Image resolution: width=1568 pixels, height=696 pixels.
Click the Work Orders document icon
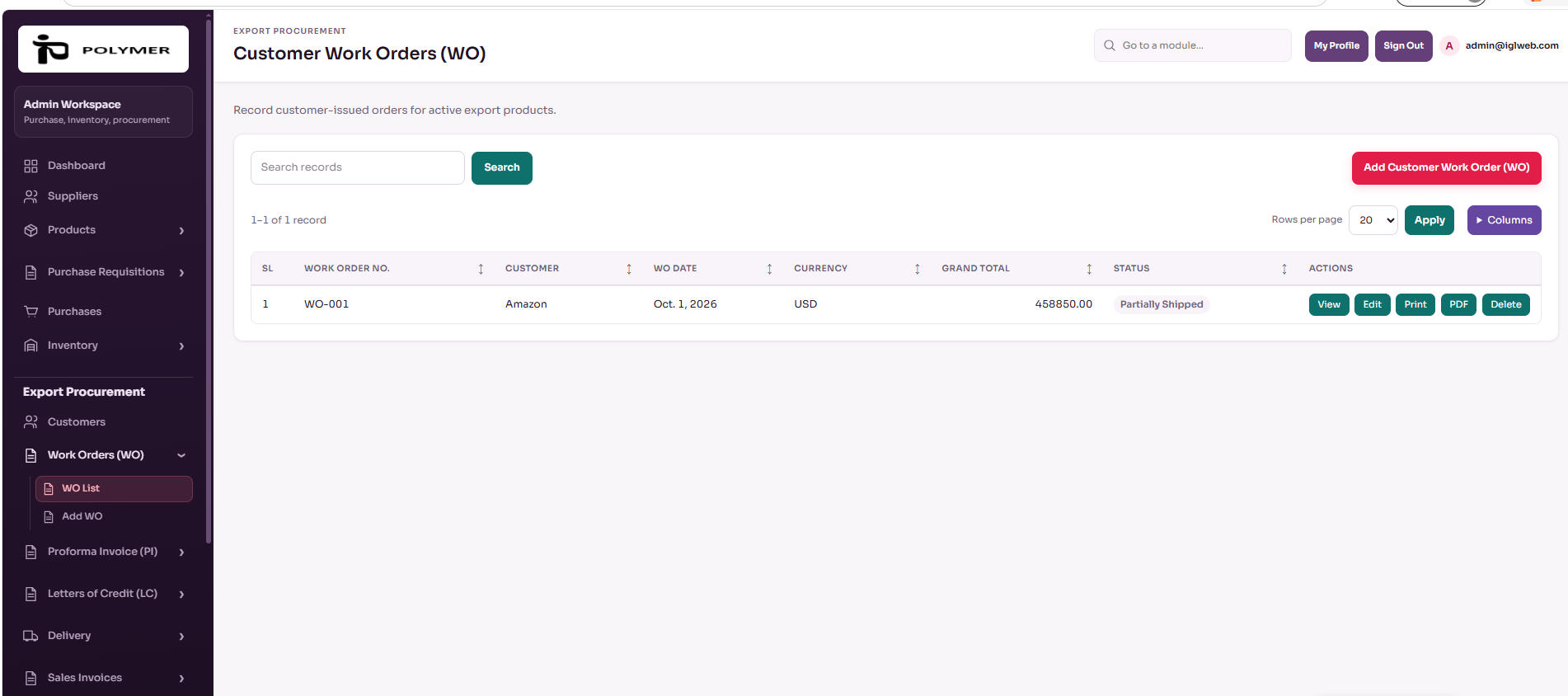[31, 455]
